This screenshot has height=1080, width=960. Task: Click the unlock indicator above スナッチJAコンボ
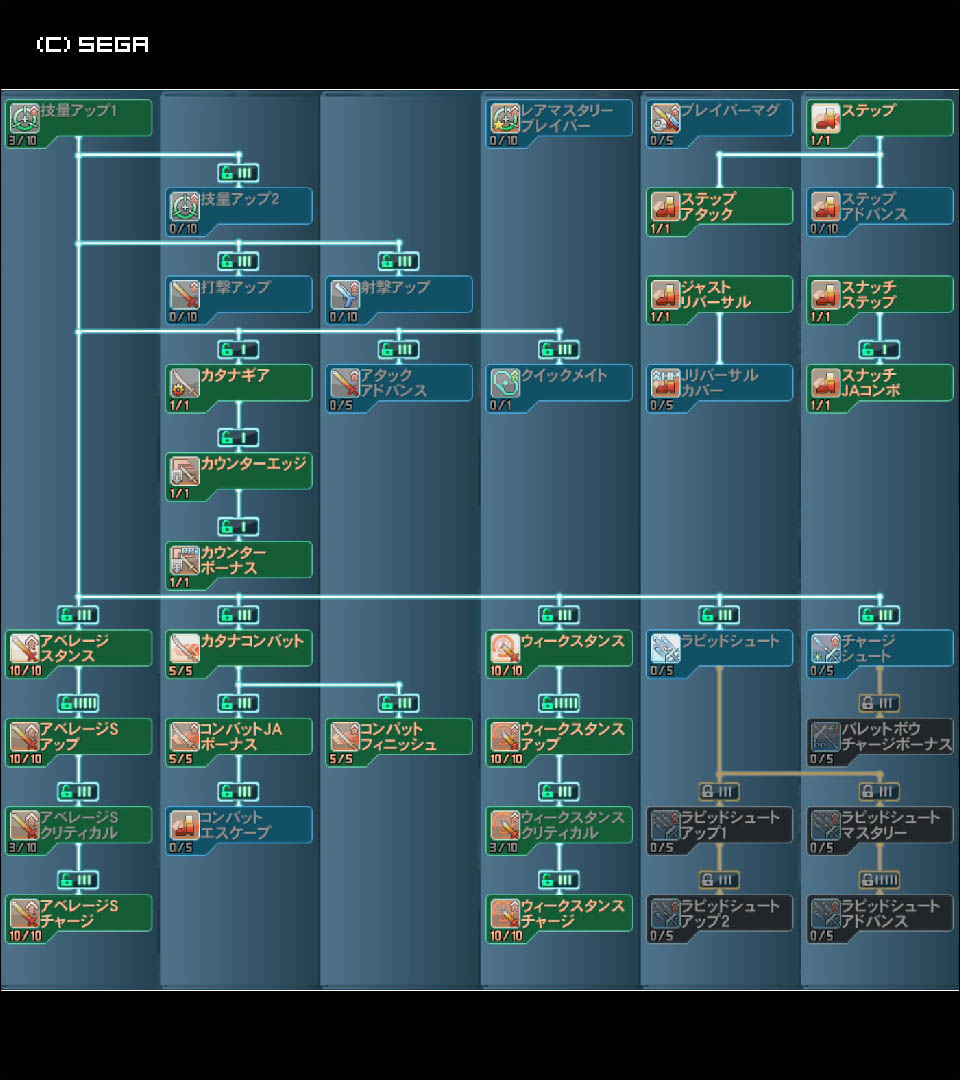879,349
